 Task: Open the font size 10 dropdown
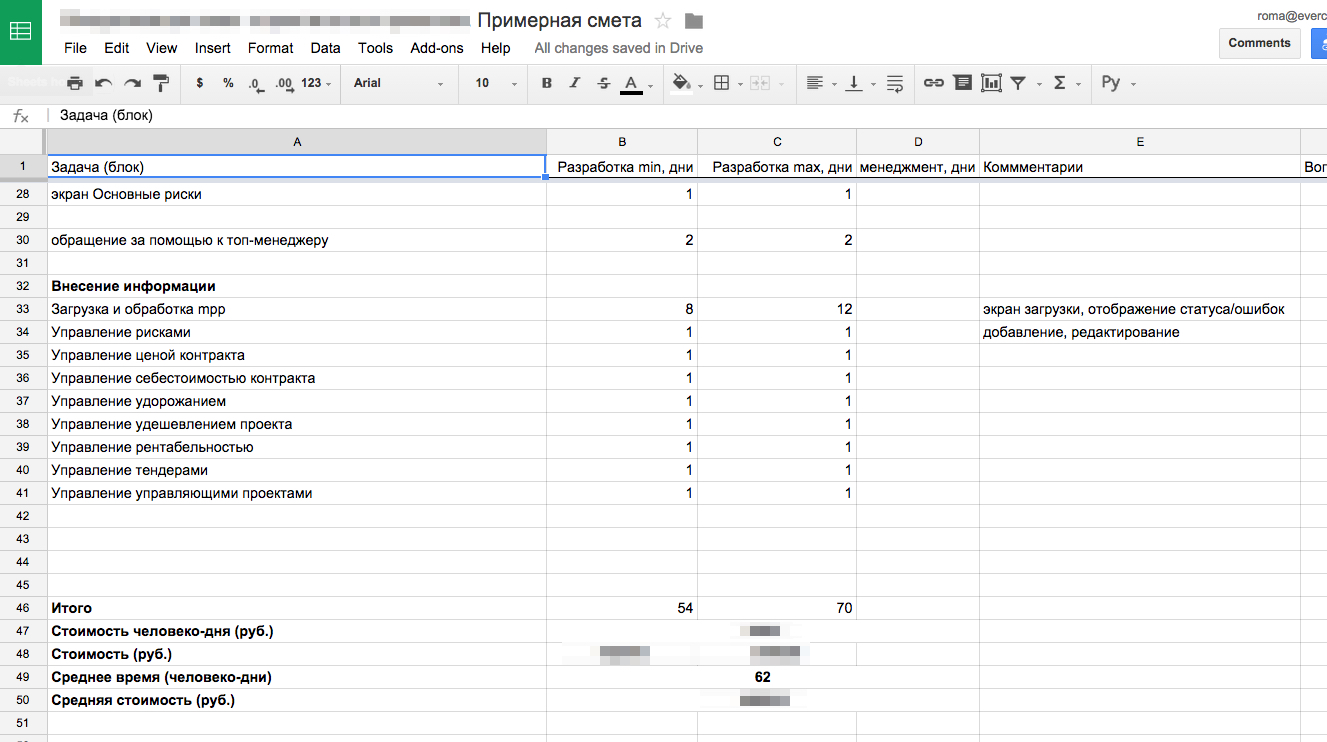pos(495,83)
